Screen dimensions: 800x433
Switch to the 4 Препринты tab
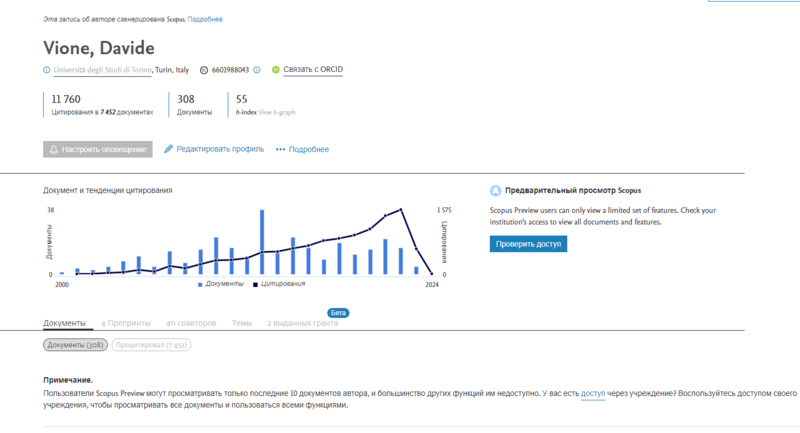(126, 323)
